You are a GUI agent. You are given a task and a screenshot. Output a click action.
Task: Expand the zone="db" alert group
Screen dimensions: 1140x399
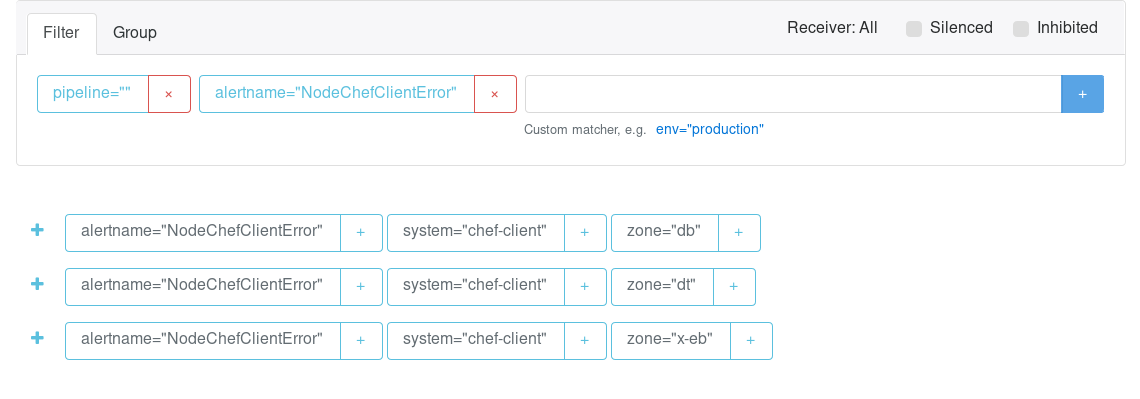pos(37,230)
